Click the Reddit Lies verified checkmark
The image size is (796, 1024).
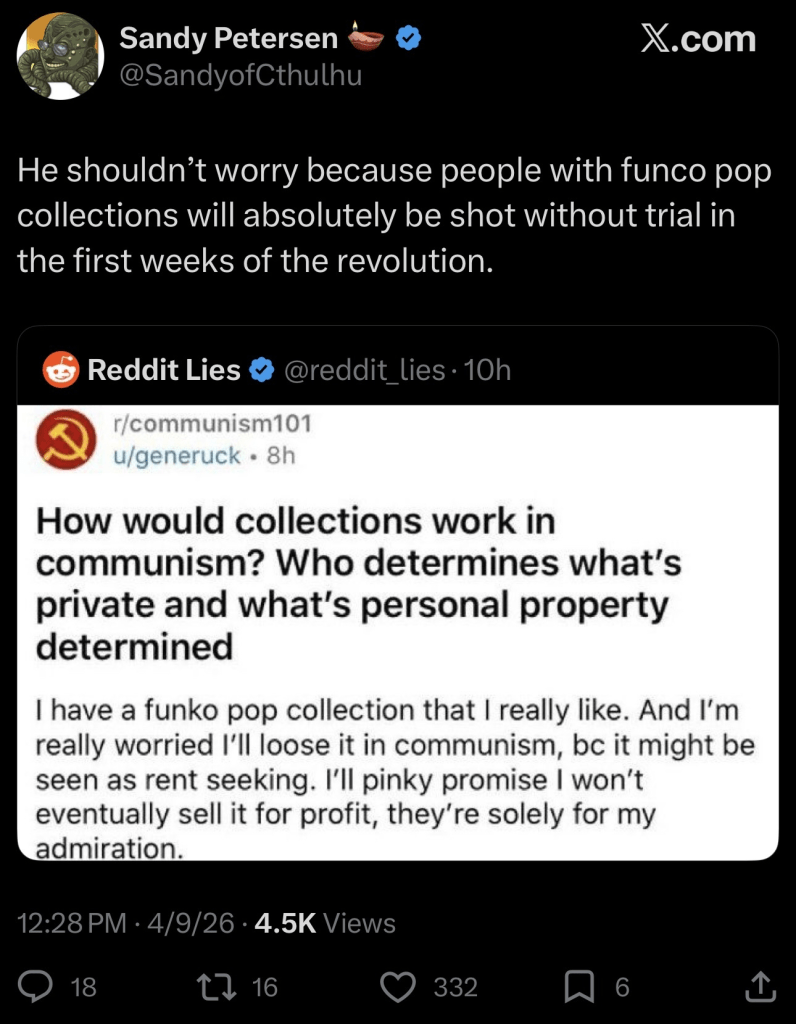point(261,370)
